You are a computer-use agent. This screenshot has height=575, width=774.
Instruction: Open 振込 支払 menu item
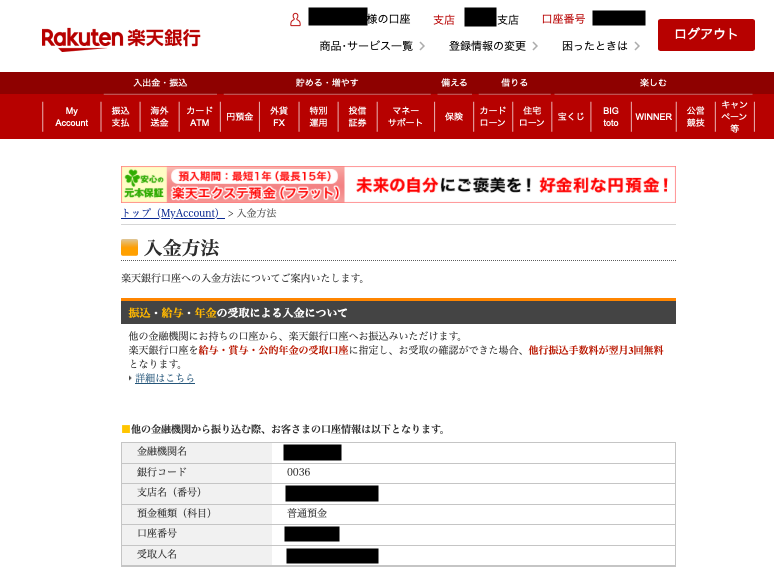[x=120, y=117]
